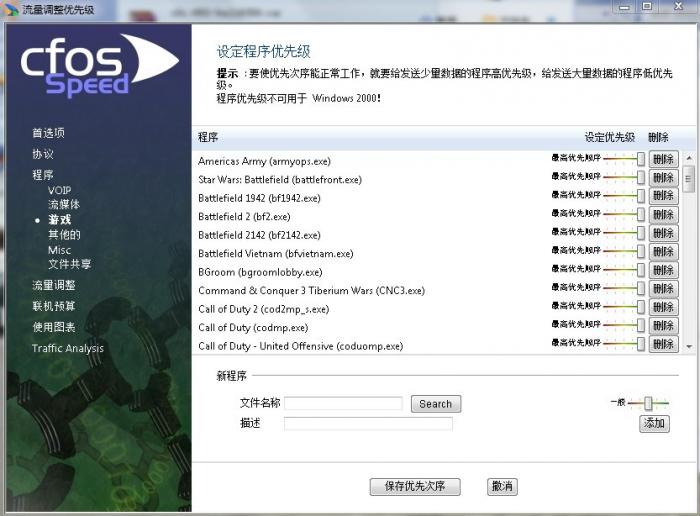Select VOIP program category
This screenshot has height=516, width=700.
[x=59, y=190]
